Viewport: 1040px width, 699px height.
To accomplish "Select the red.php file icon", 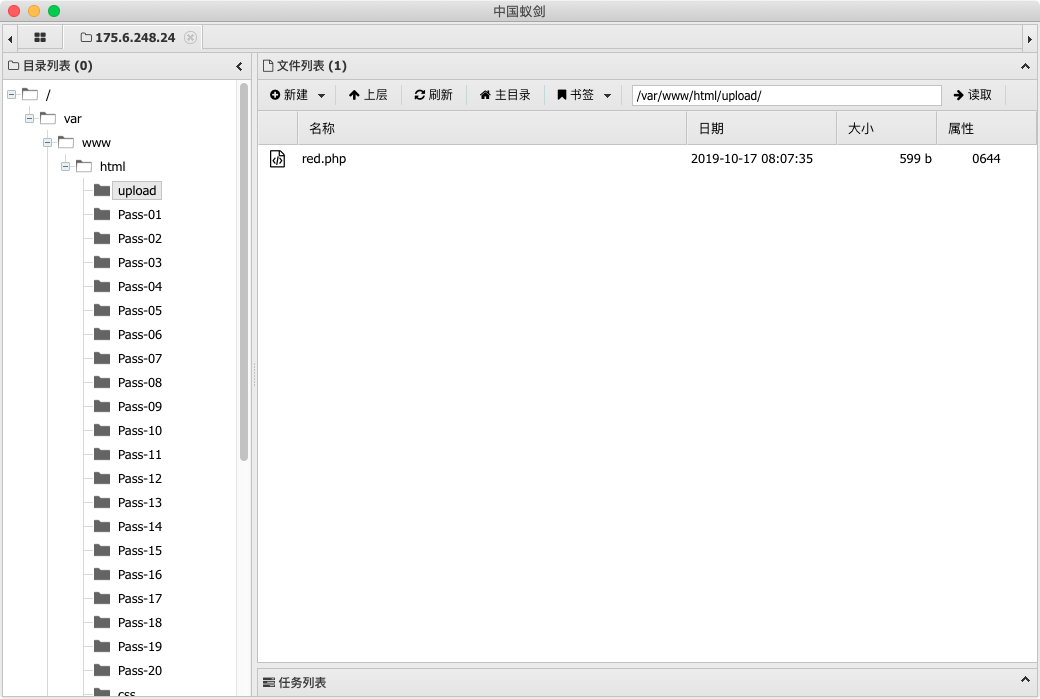I will coord(277,159).
